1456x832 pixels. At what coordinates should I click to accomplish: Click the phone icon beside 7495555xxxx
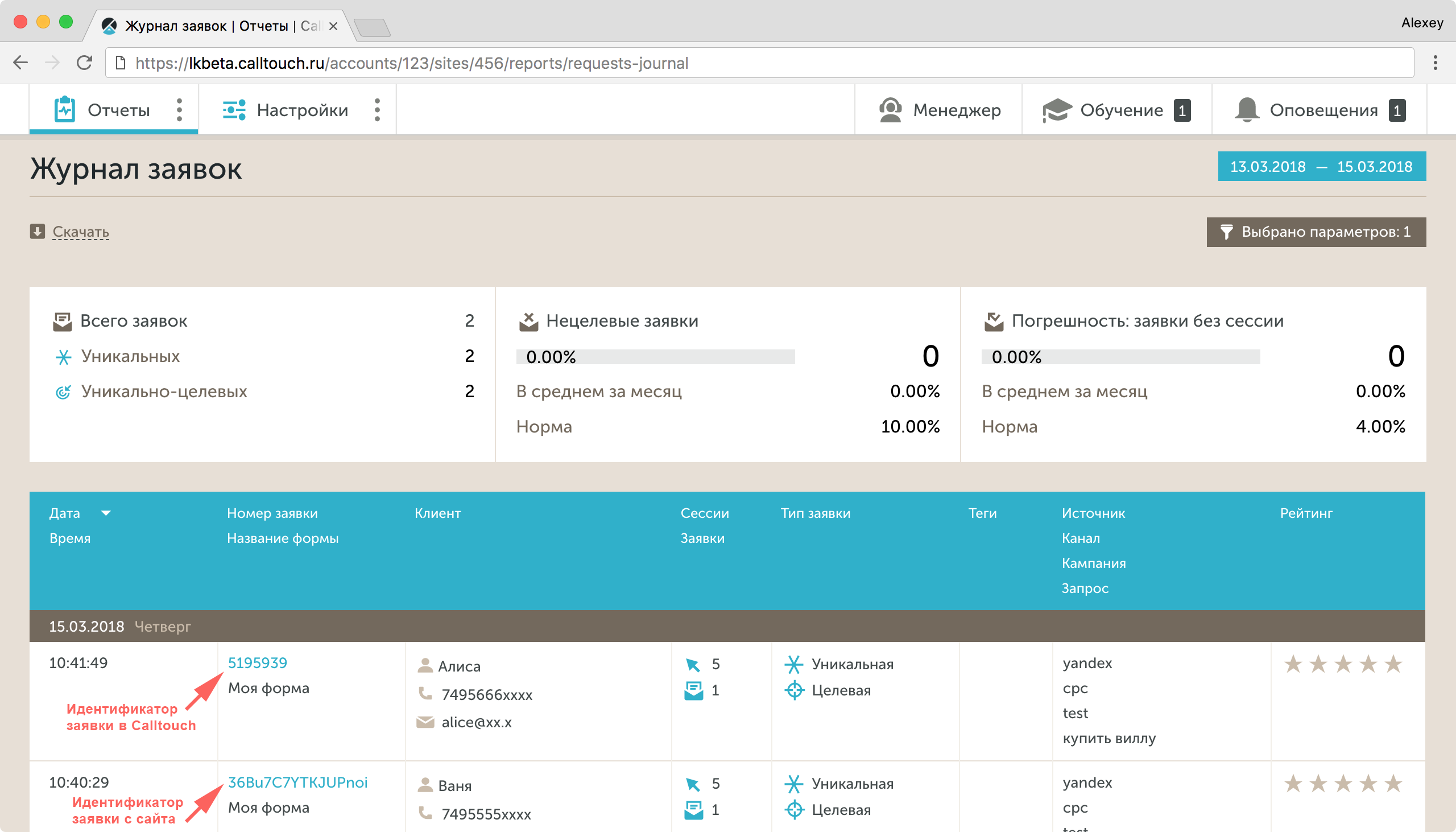pos(425,813)
